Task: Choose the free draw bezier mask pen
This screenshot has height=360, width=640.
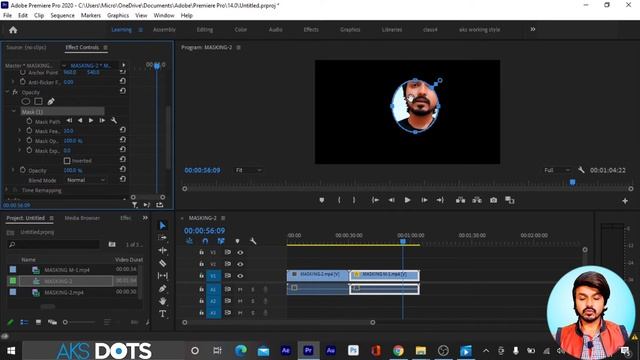Action: [x=51, y=101]
